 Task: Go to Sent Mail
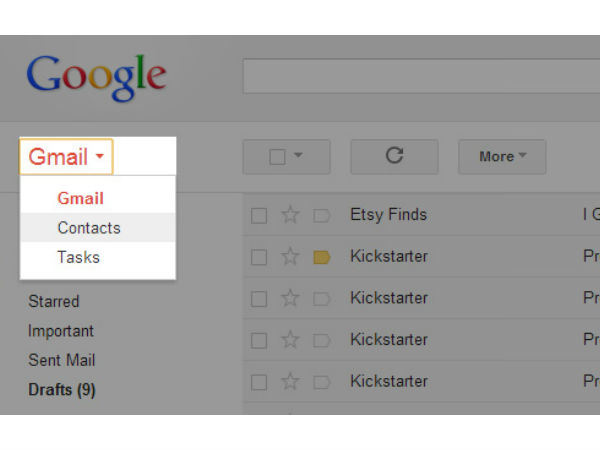point(62,360)
